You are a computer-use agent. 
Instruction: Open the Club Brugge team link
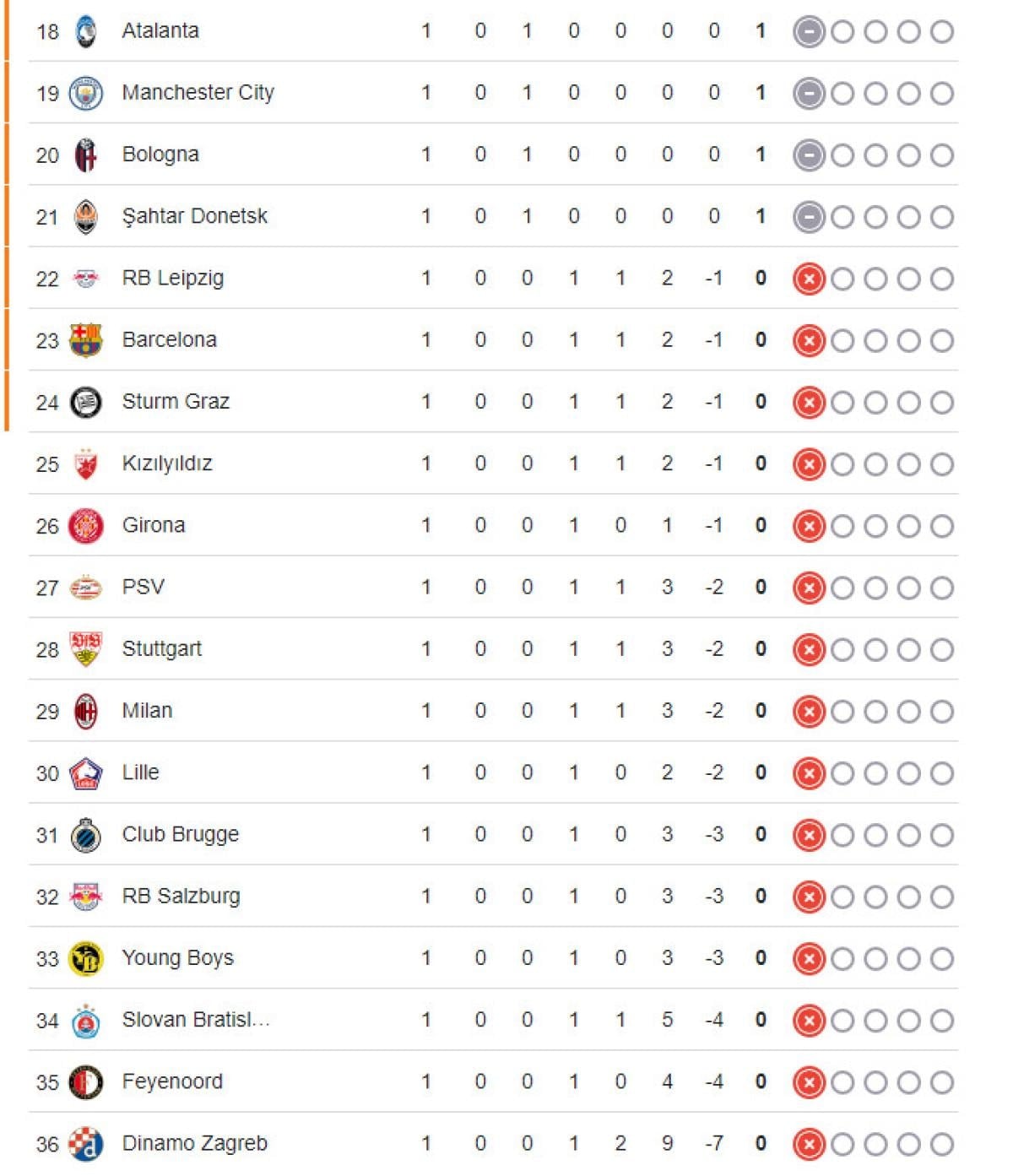pyautogui.click(x=181, y=835)
